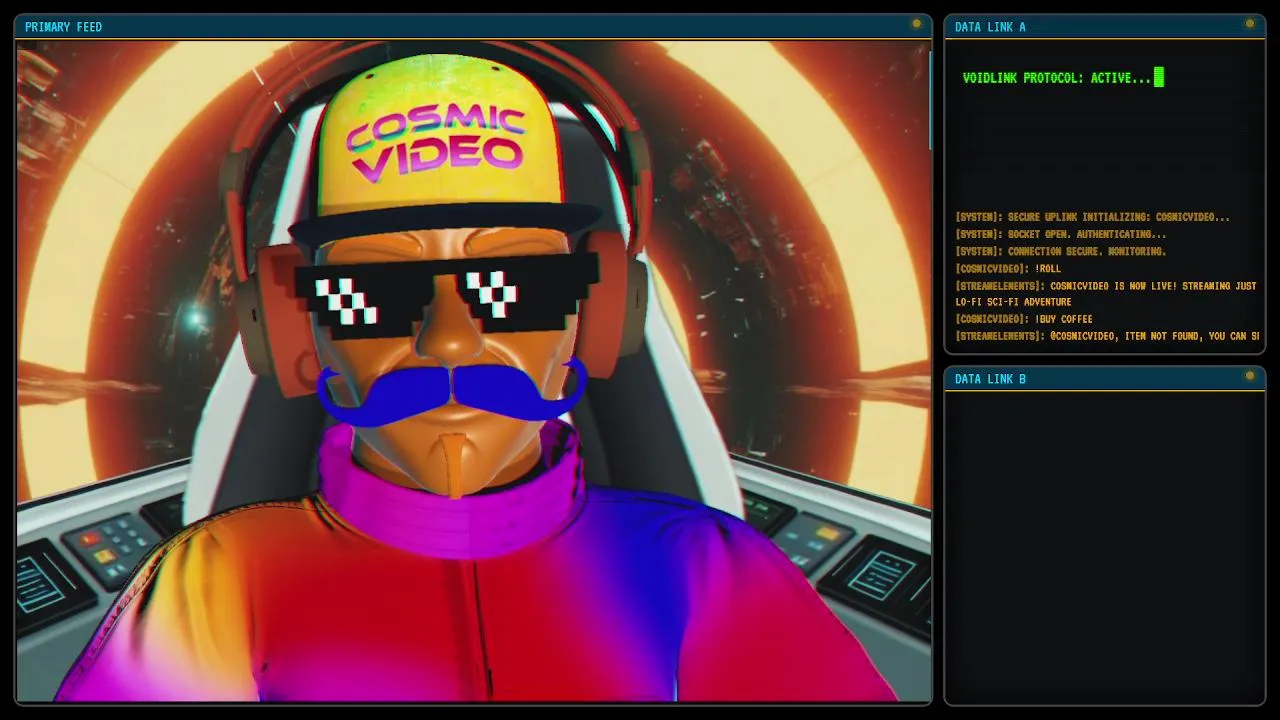Viewport: 1280px width, 720px height.
Task: Click the LO-FI SCI-FI ADVENTURE text line
Action: 1013,302
